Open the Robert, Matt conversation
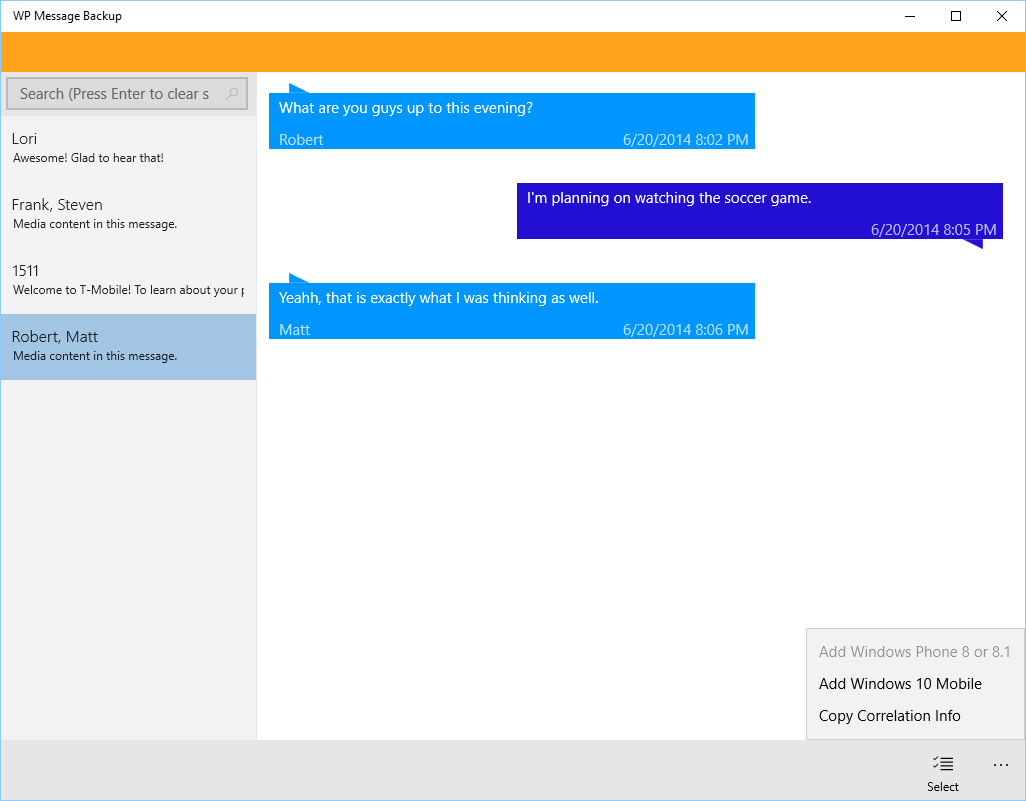This screenshot has height=801, width=1026. (128, 345)
